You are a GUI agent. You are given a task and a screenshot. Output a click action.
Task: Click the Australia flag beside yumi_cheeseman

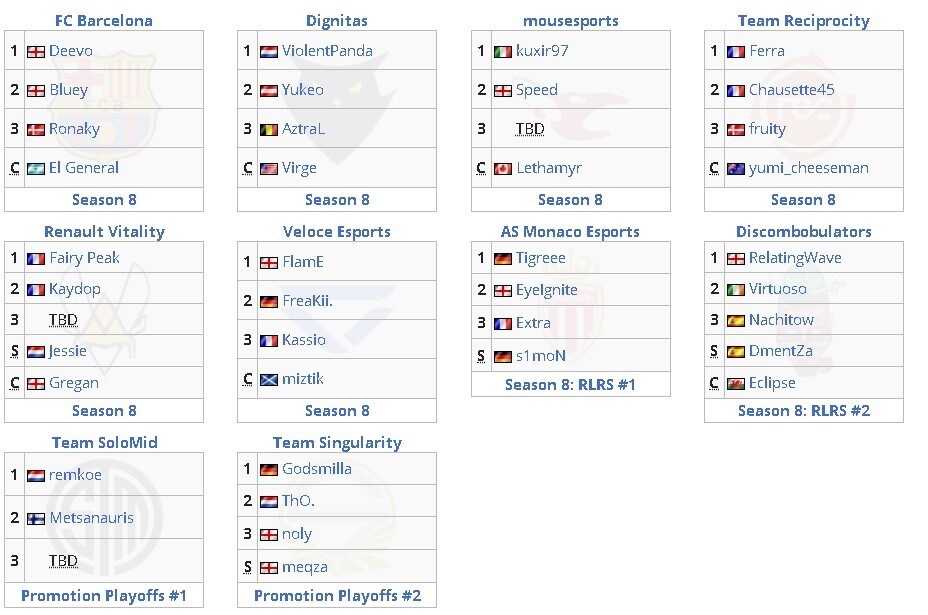736,169
